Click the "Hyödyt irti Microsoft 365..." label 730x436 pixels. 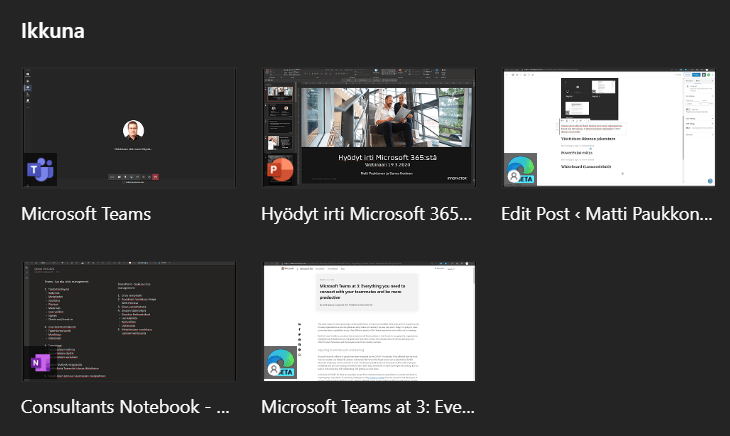point(366,214)
